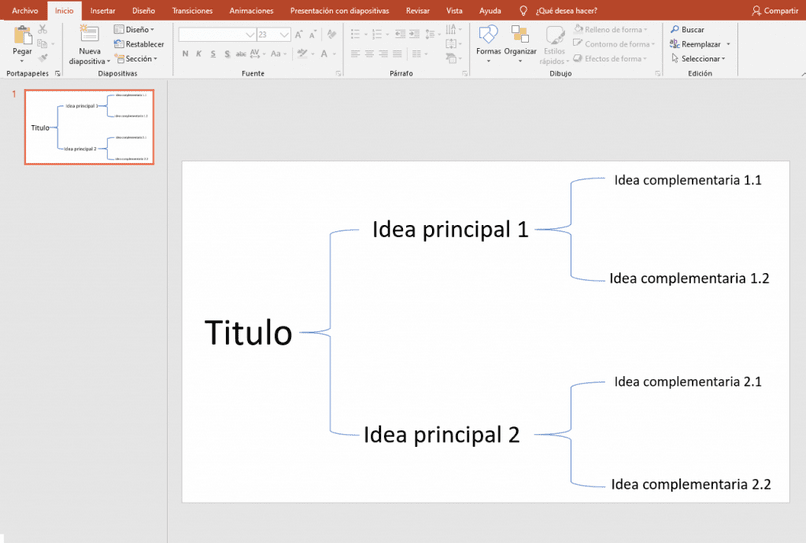Click the Buscar find icon
This screenshot has width=806, height=543.
674,29
